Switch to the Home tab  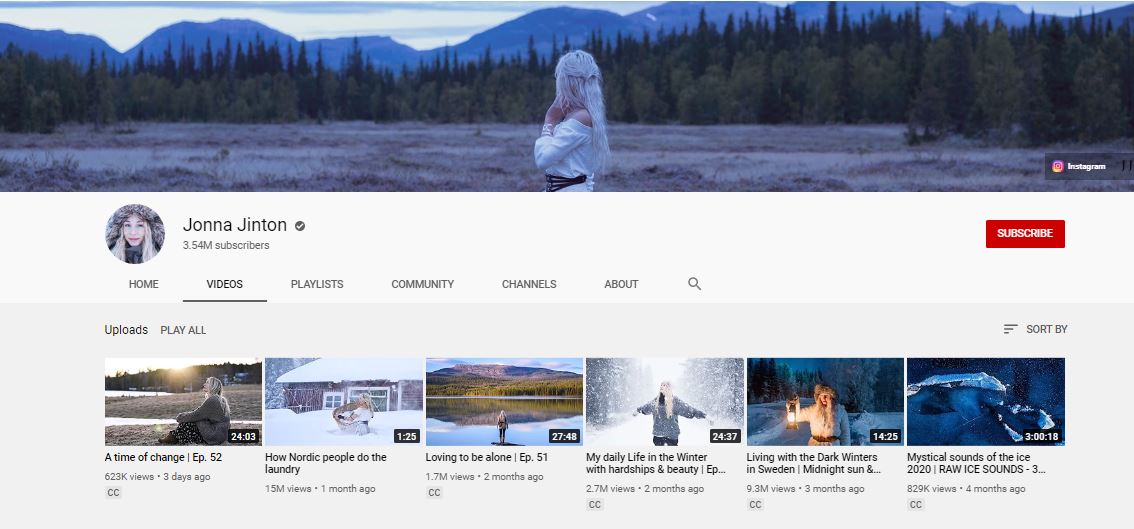[x=143, y=284]
